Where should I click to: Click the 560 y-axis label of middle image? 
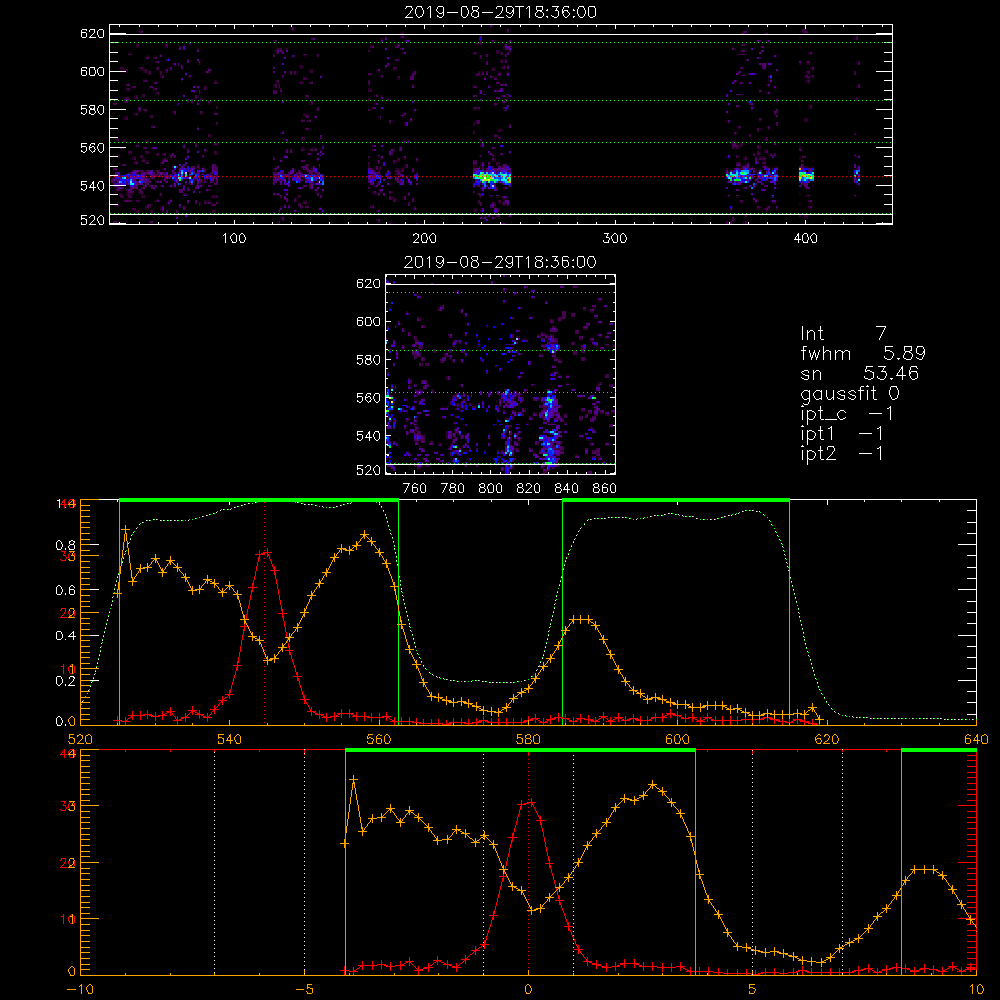point(369,398)
